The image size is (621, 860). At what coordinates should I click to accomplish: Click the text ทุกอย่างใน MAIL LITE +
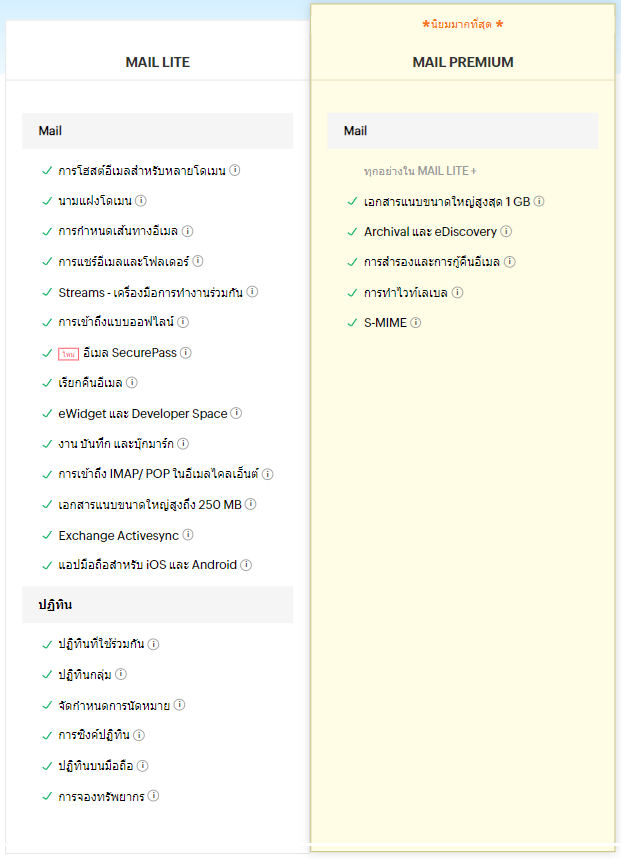pos(420,171)
